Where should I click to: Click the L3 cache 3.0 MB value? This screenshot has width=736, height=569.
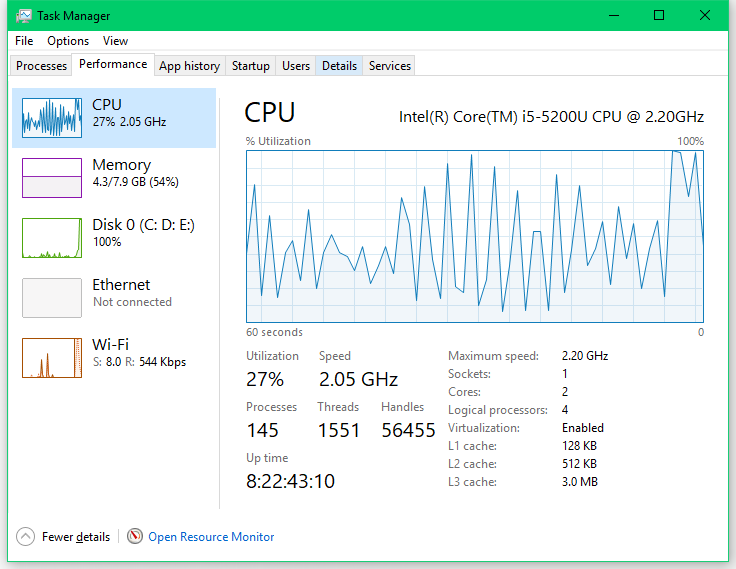tap(580, 482)
